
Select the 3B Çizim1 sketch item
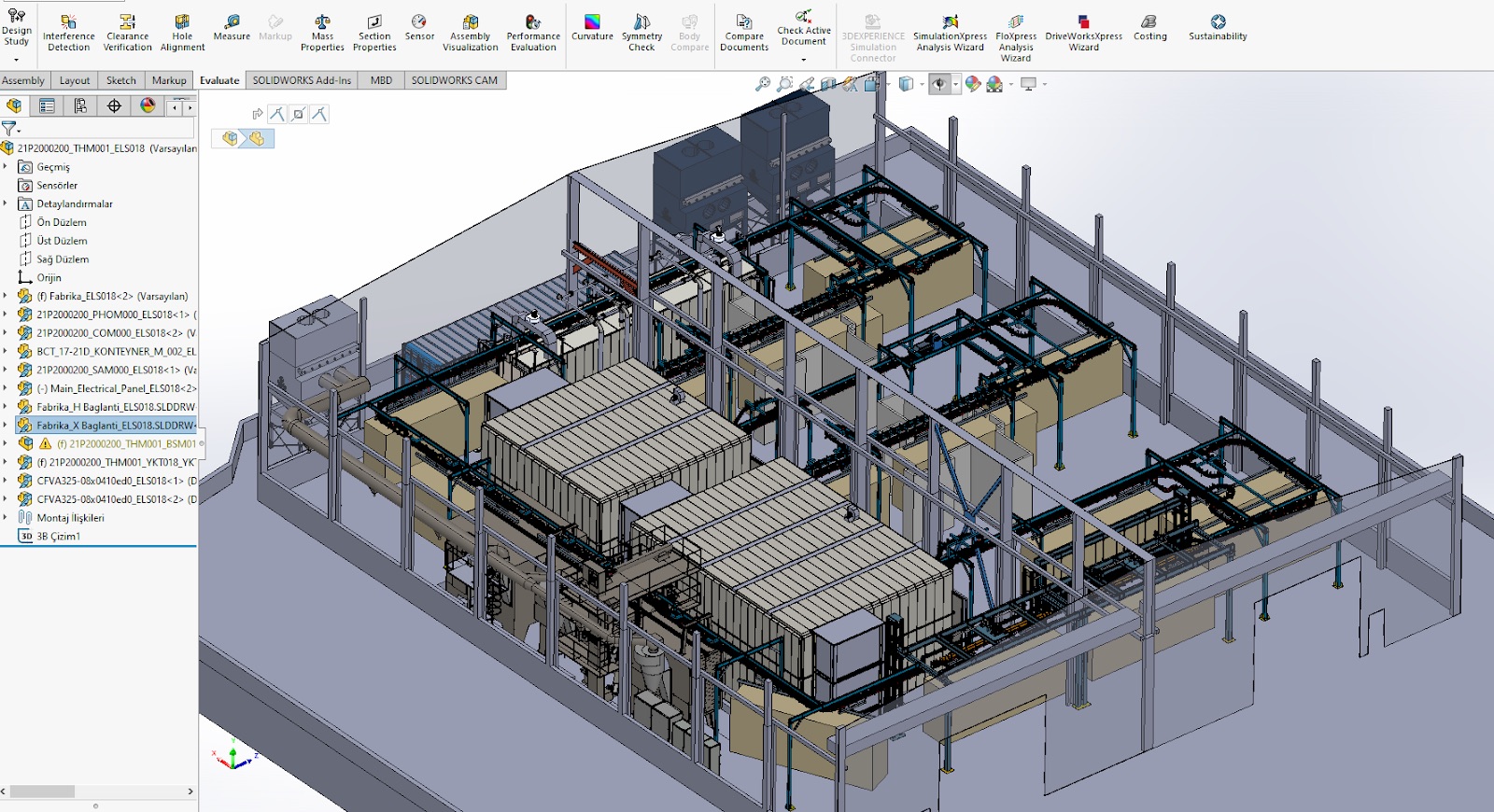pos(58,536)
